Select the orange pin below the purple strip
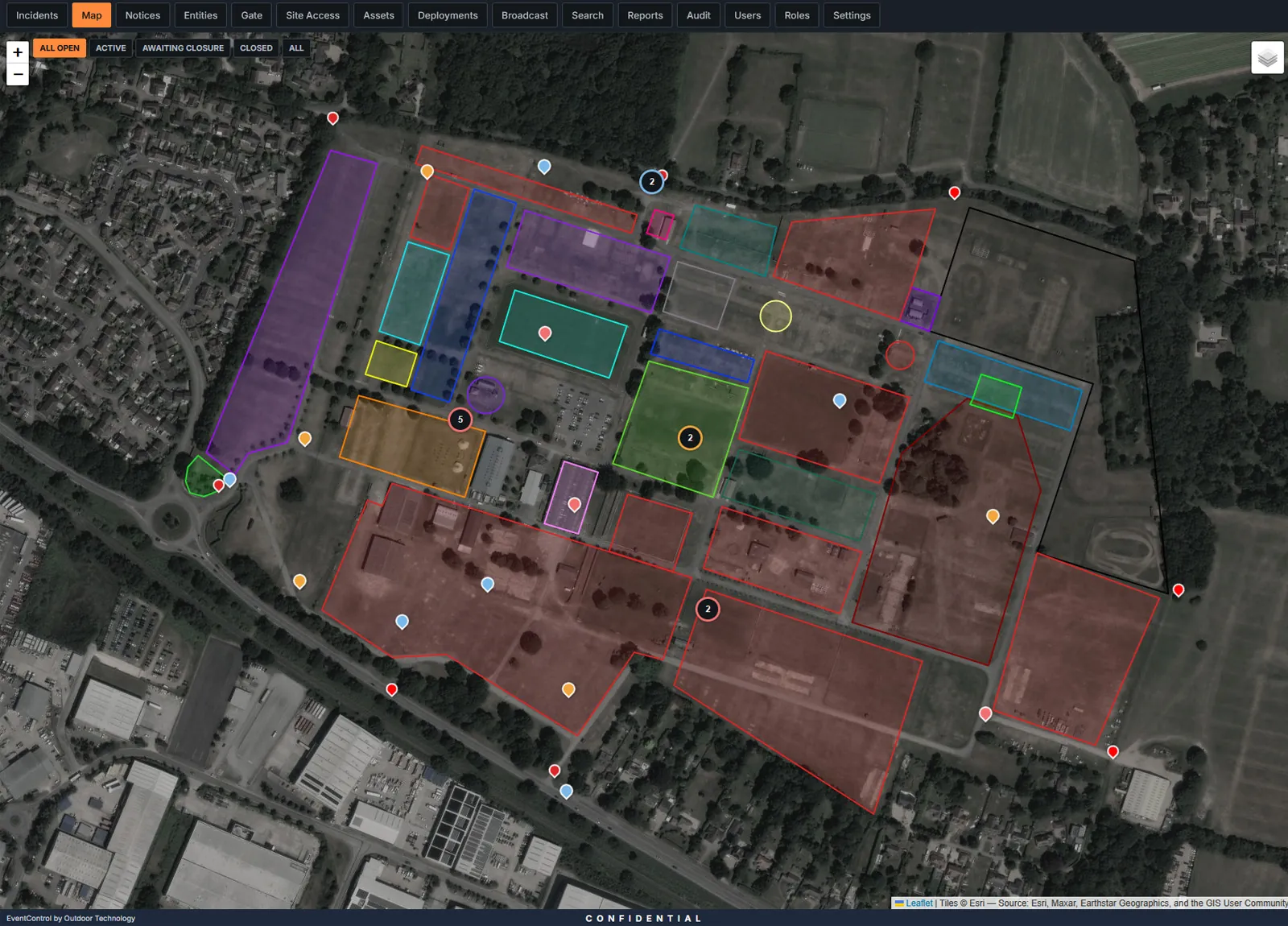This screenshot has height=926, width=1288. tap(305, 439)
